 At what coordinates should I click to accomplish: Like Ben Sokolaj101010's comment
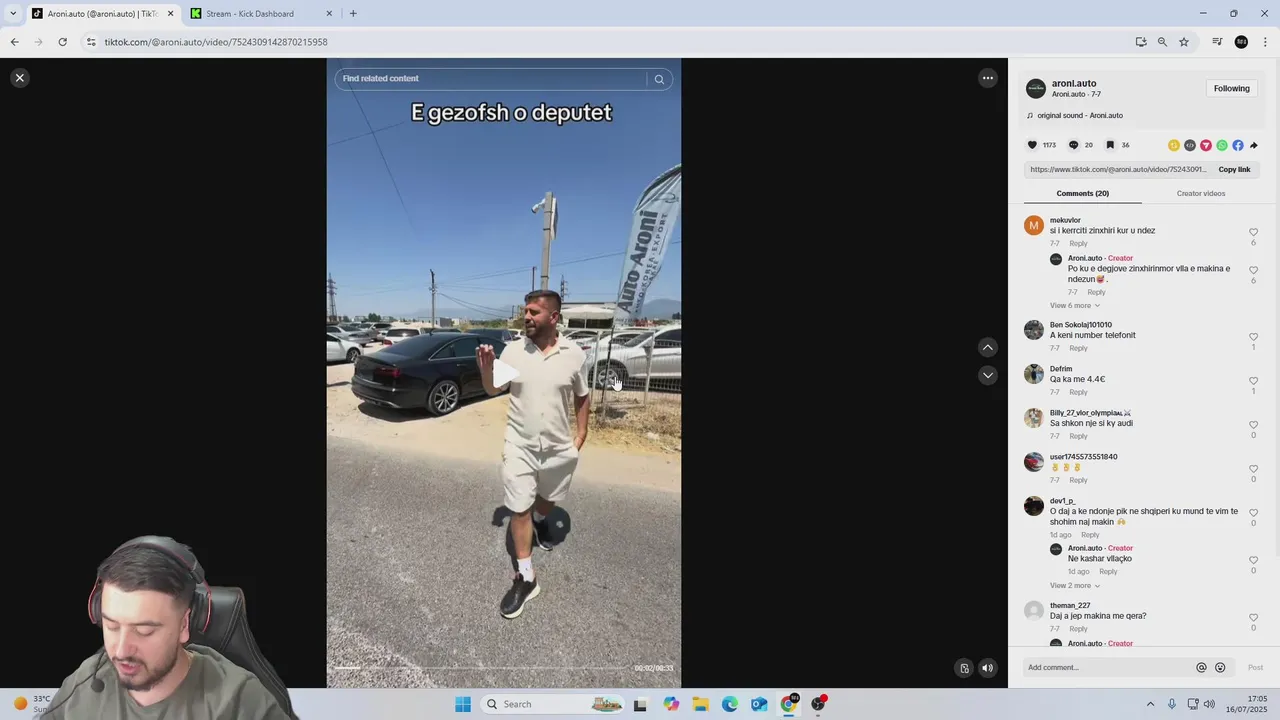coord(1253,337)
